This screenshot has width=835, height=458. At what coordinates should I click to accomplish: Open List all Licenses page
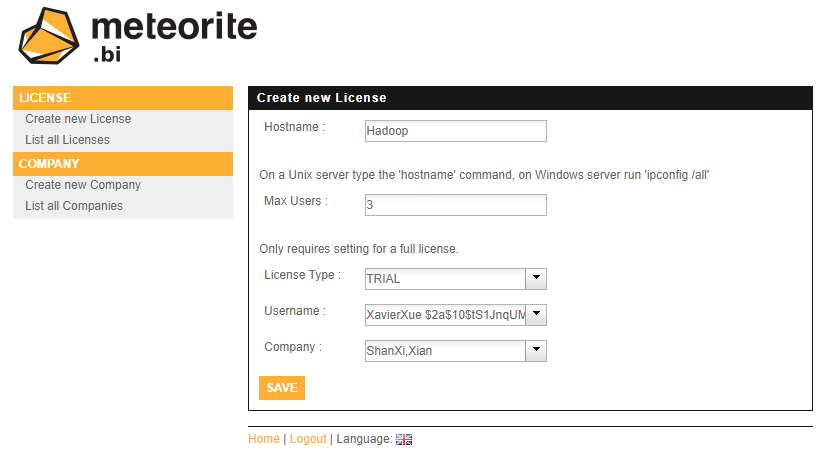coord(67,140)
